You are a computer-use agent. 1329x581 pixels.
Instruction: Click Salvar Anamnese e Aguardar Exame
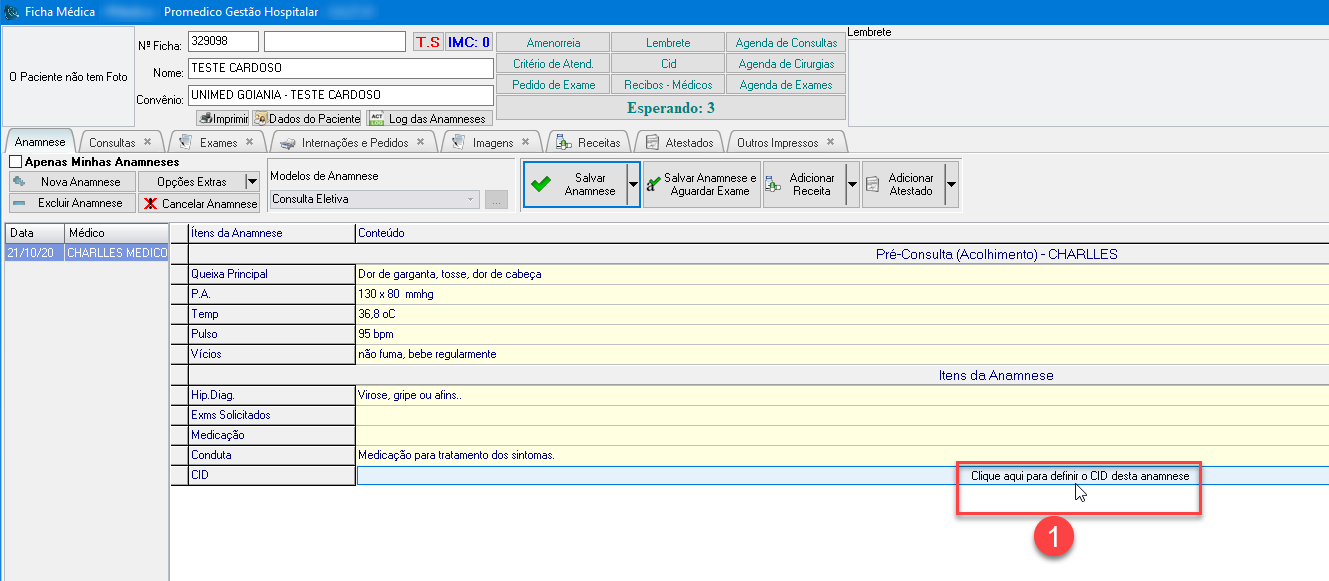click(x=702, y=185)
